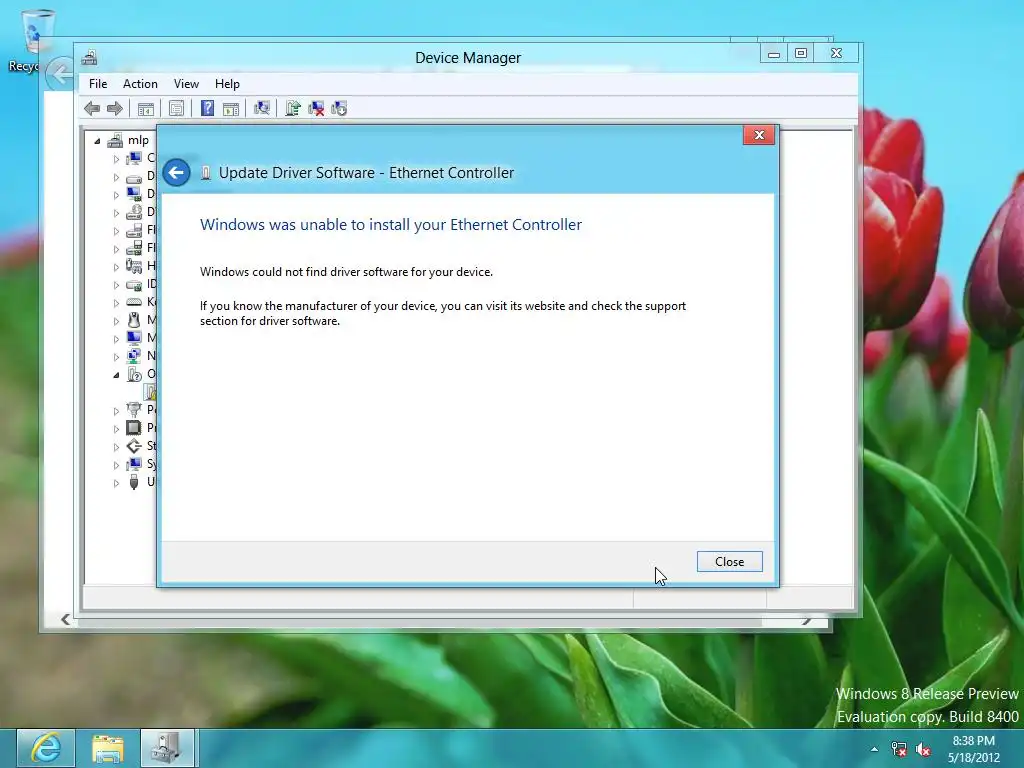The image size is (1024, 768).
Task: Minimize the Device Manager window
Action: (774, 54)
